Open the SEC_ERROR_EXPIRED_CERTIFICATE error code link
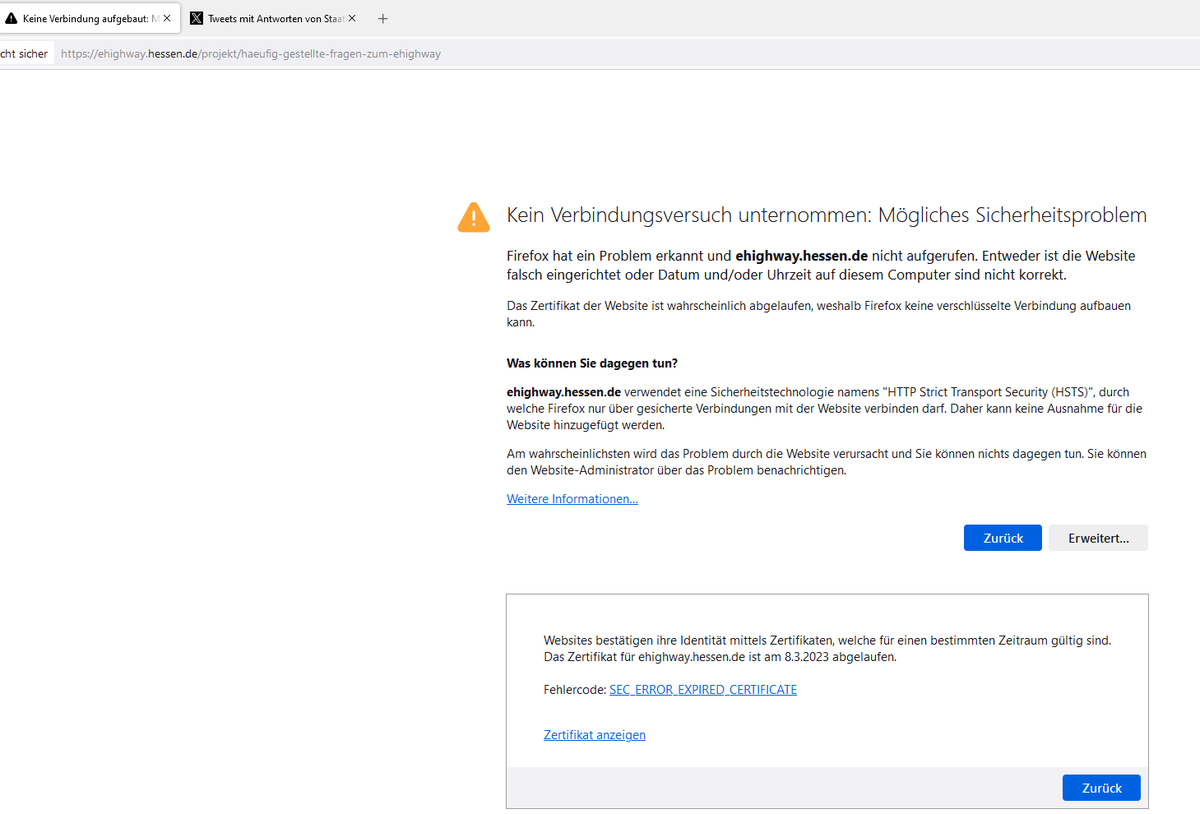 pyautogui.click(x=703, y=690)
